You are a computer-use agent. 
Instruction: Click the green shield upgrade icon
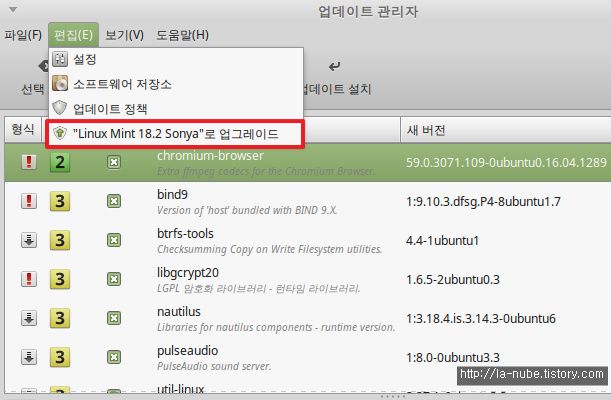click(60, 133)
